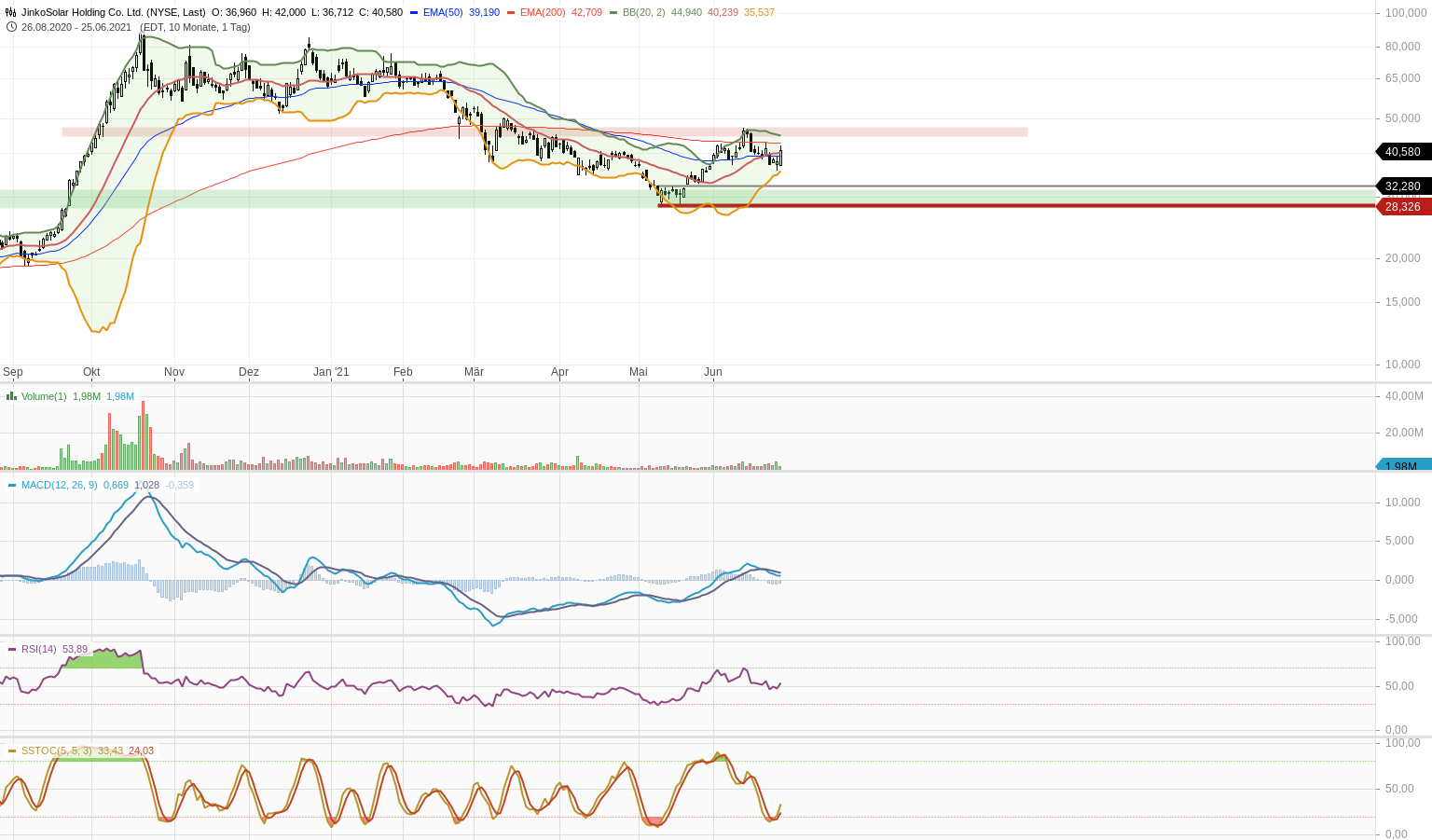Click the Mär label on the time axis

pyautogui.click(x=474, y=372)
